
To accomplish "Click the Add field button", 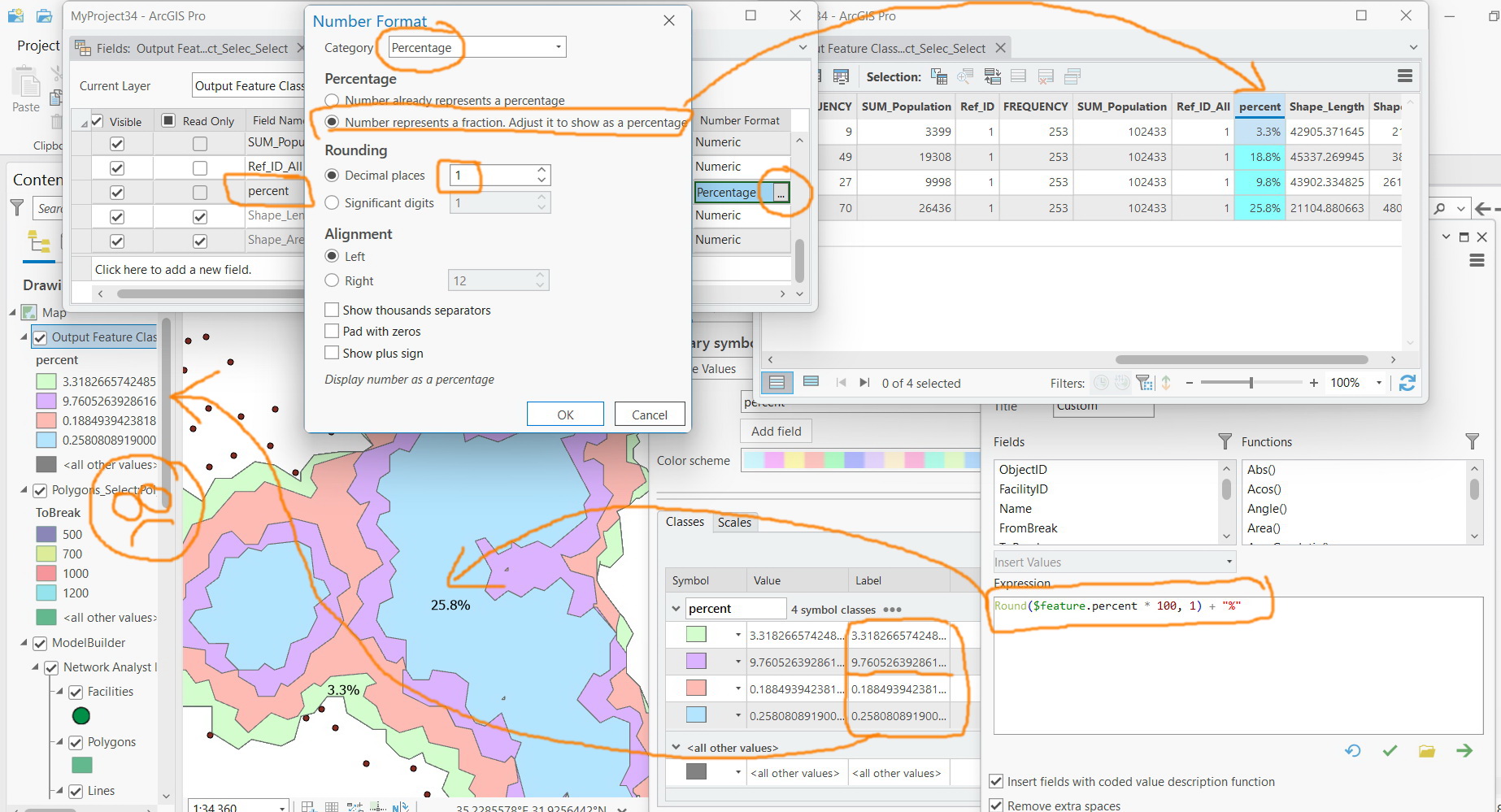I will (777, 431).
